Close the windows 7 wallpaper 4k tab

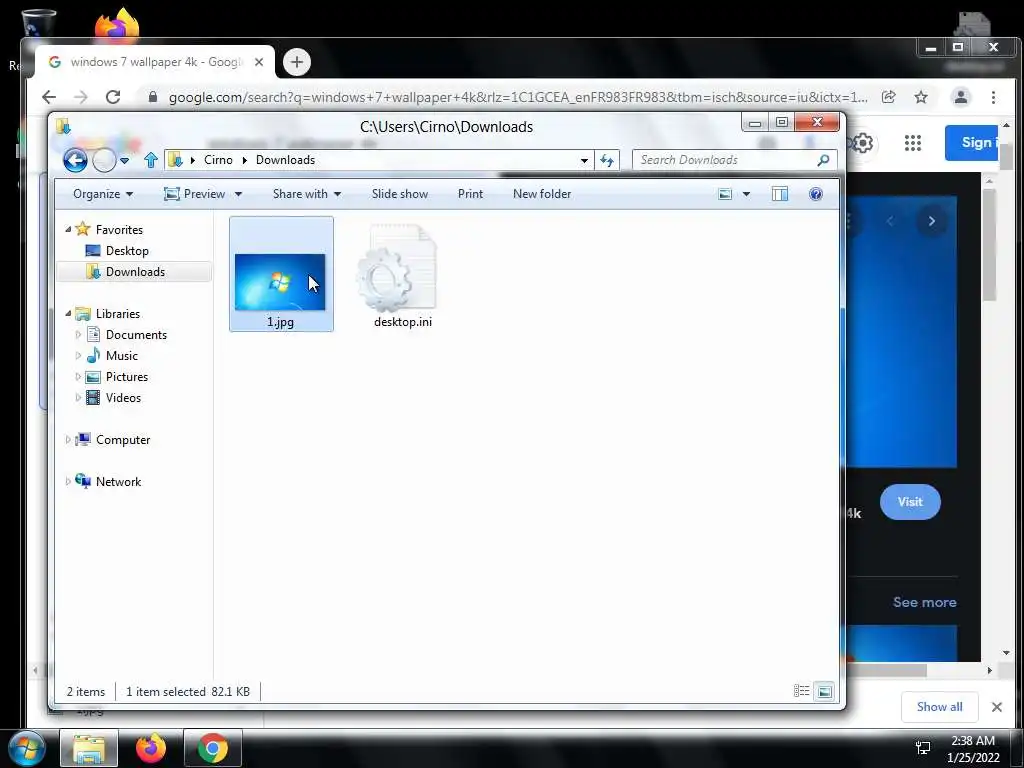tap(259, 62)
